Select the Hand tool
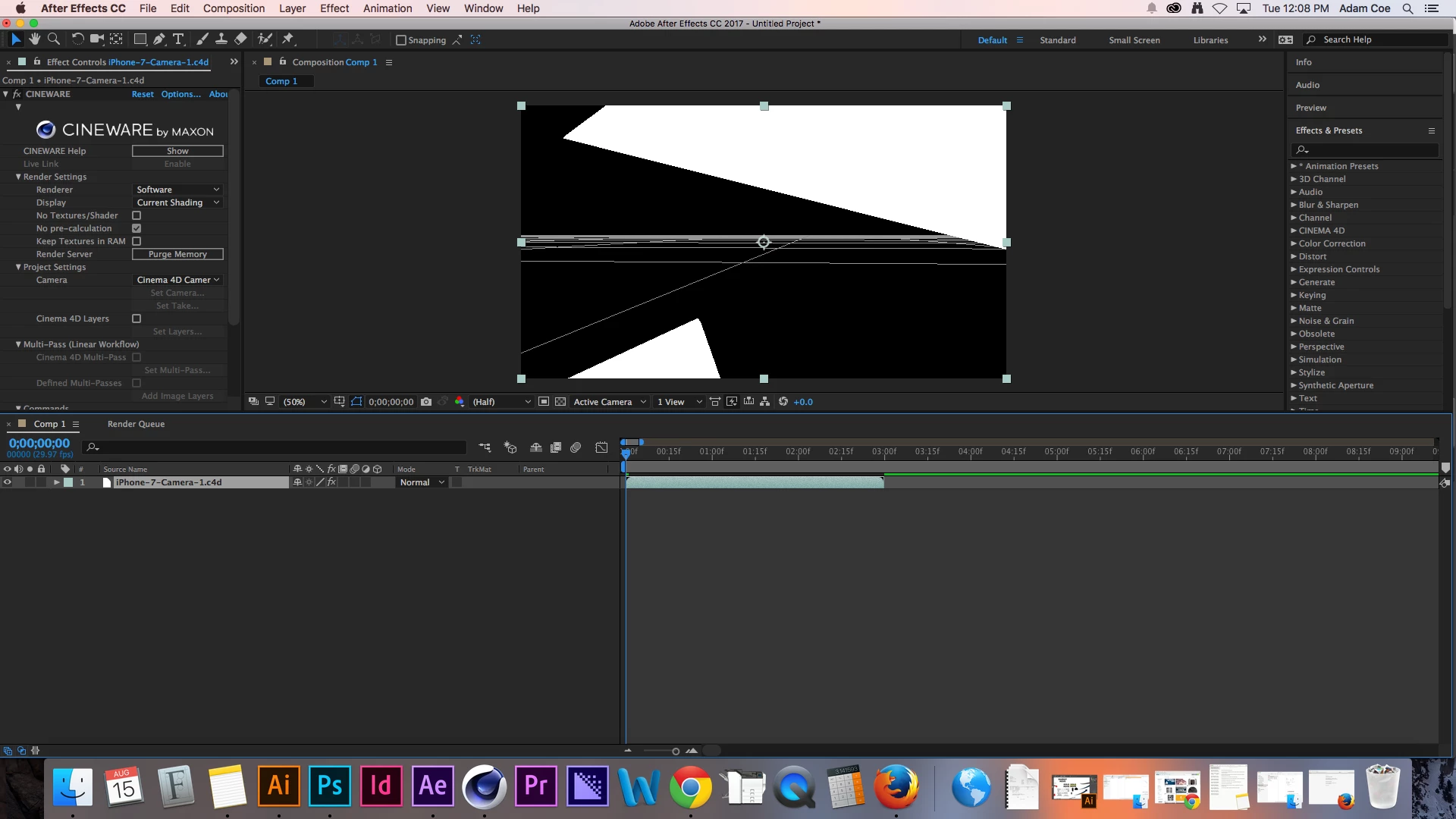 pos(35,39)
